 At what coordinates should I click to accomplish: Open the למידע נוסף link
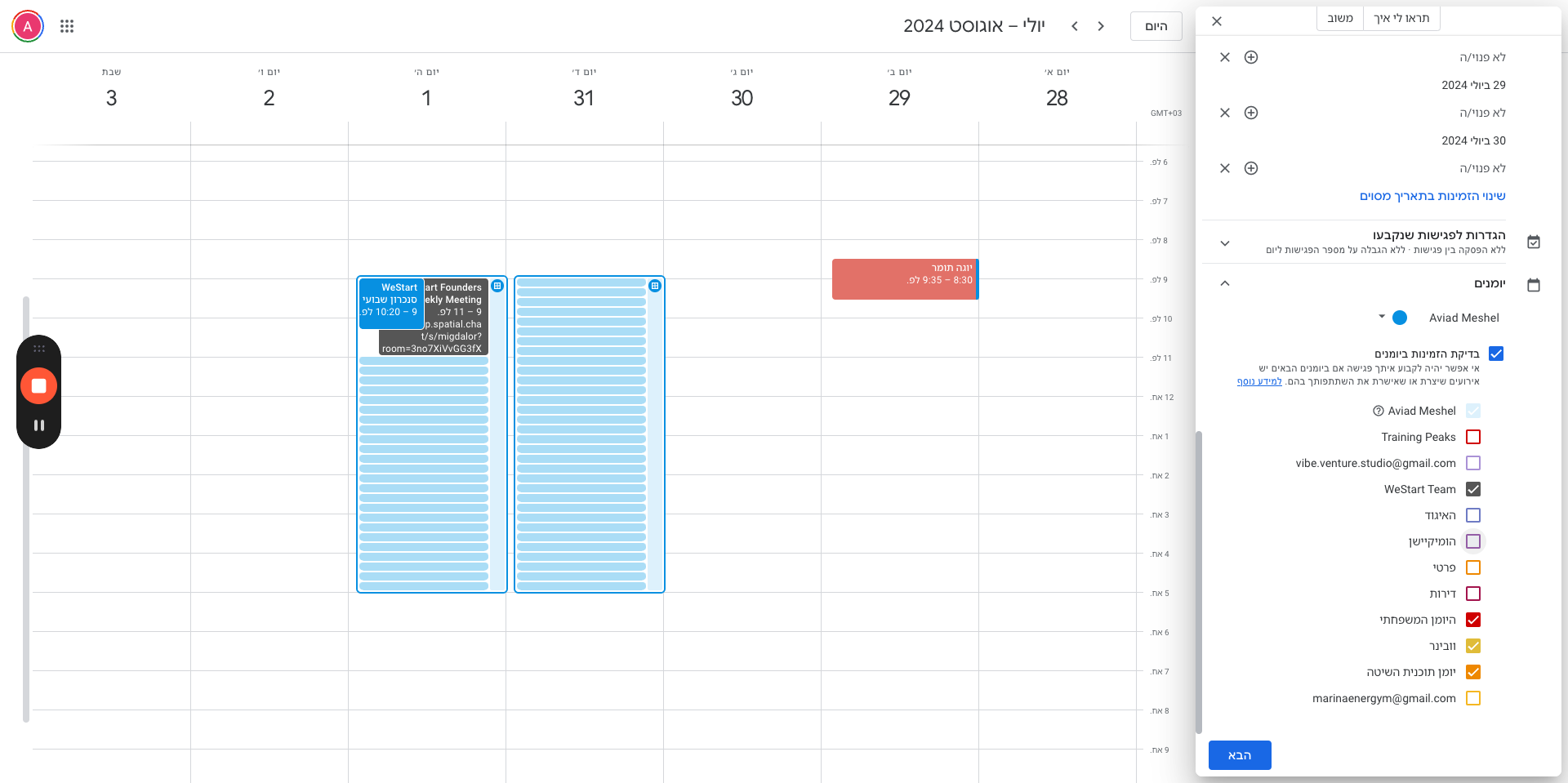point(1259,381)
